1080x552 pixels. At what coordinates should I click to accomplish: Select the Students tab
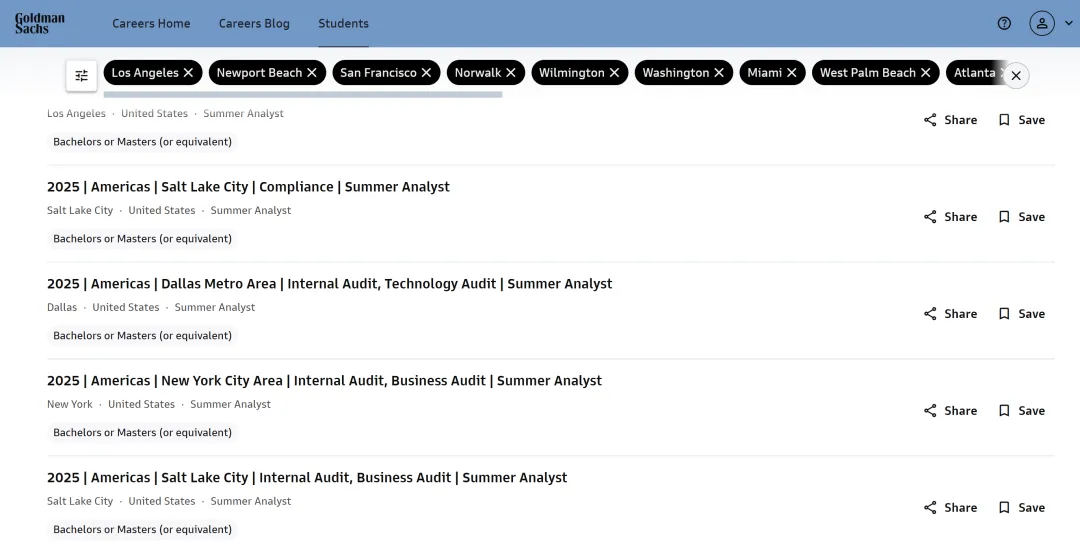point(343,23)
